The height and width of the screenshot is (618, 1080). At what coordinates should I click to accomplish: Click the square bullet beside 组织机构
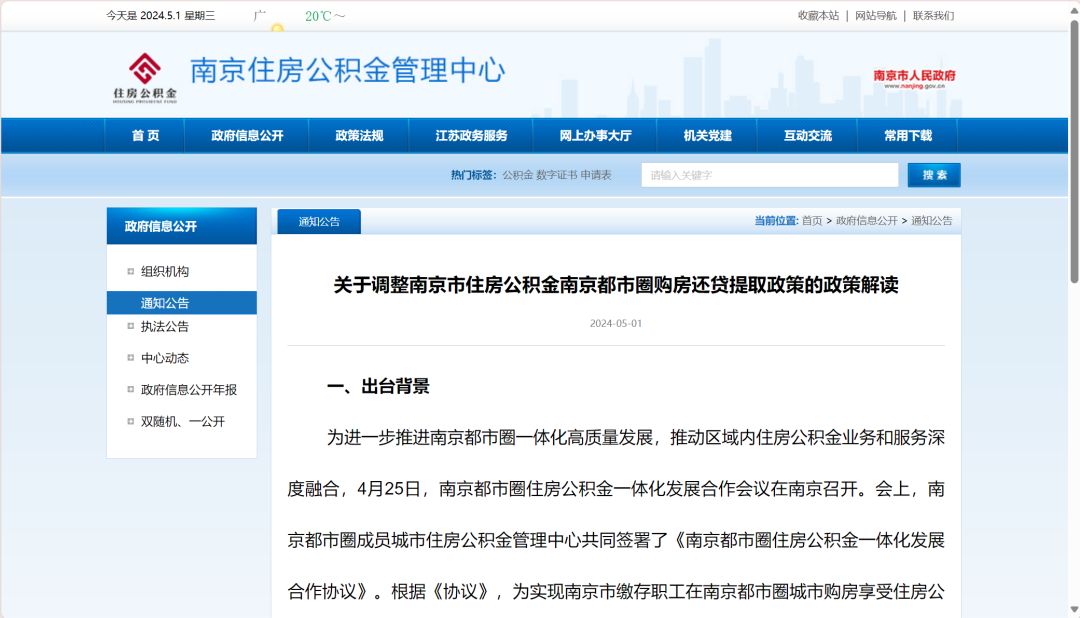(130, 271)
